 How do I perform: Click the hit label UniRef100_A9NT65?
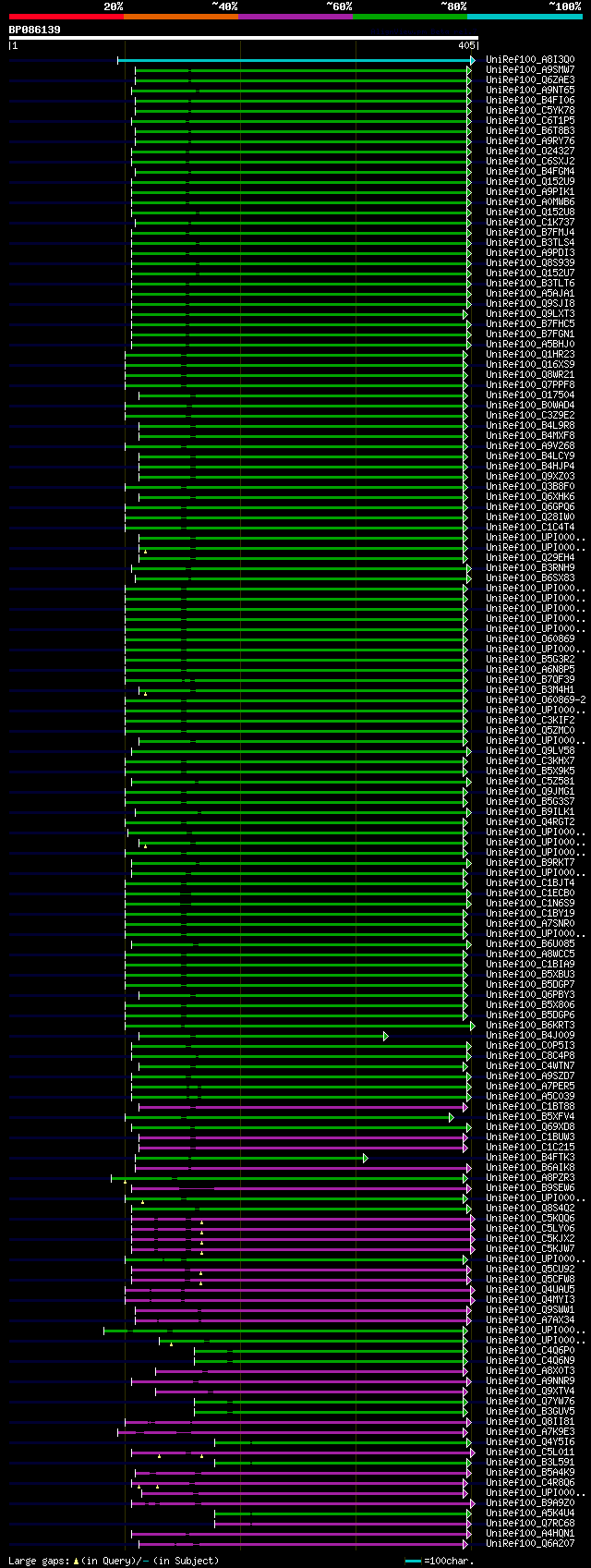(530, 91)
